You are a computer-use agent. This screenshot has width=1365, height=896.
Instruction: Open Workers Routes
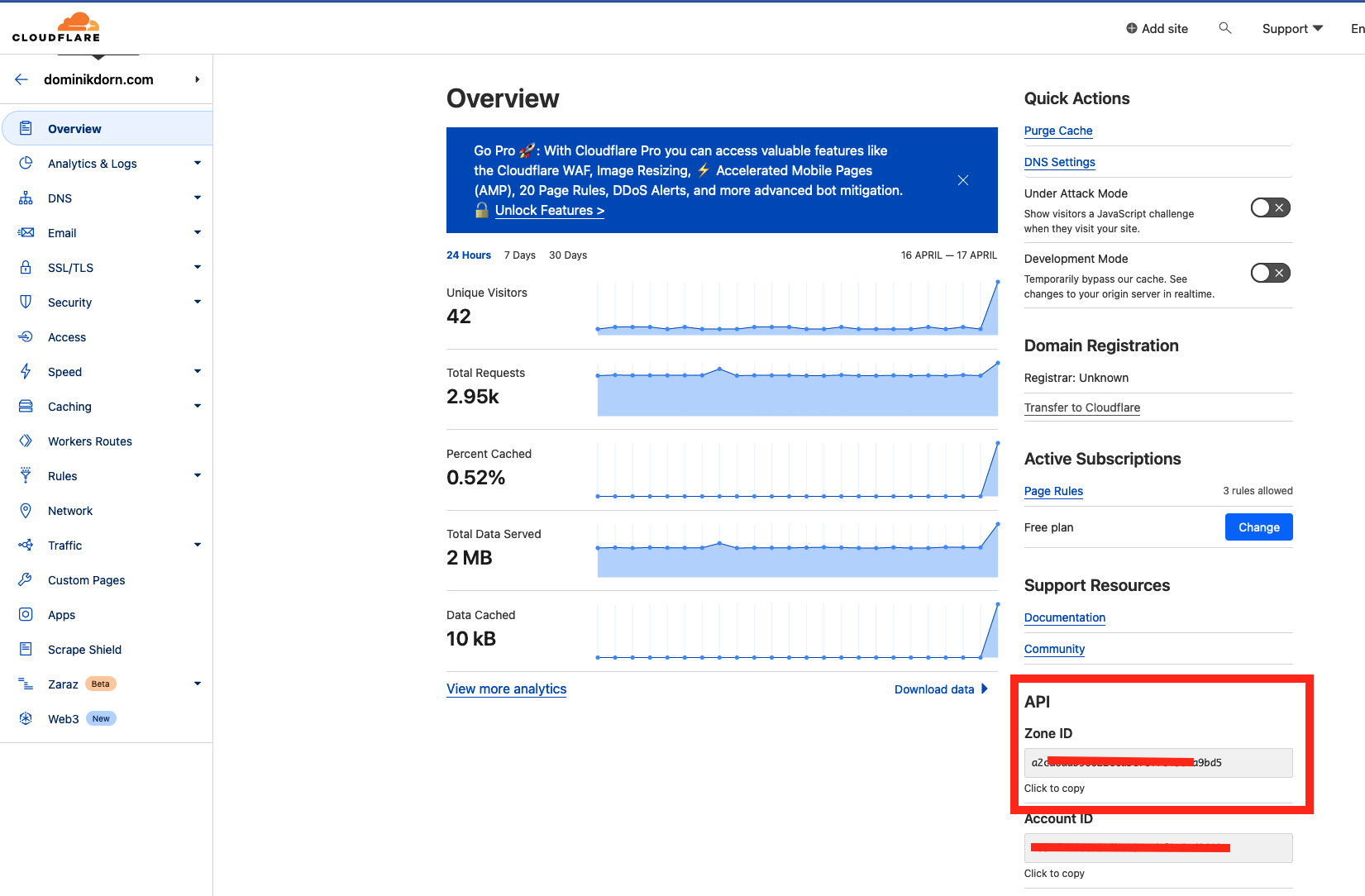click(x=89, y=441)
